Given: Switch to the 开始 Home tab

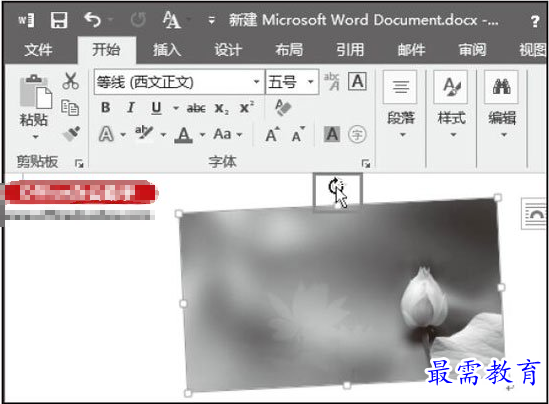Looking at the screenshot, I should click(106, 49).
